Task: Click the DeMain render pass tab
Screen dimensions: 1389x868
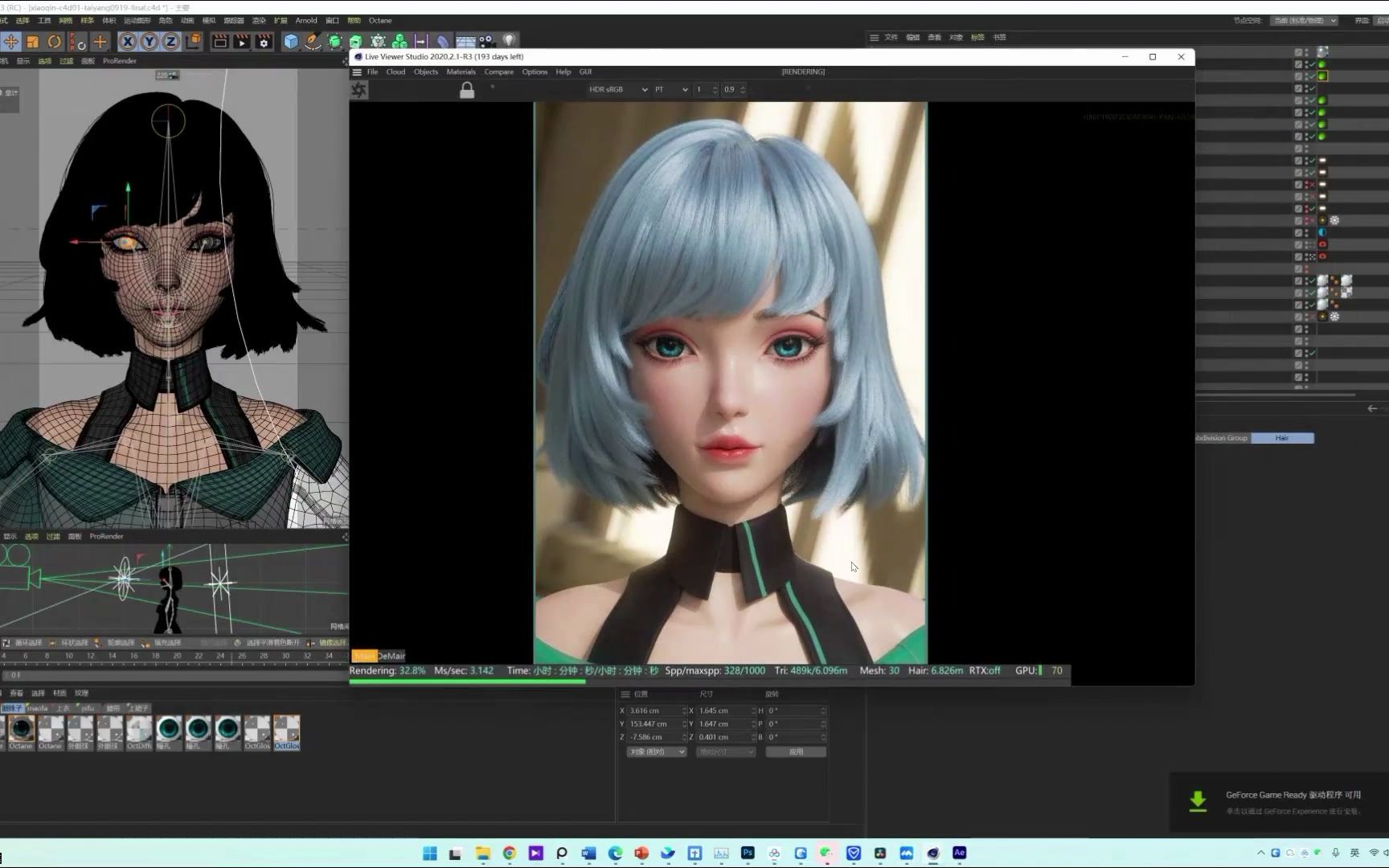Action: click(x=392, y=656)
